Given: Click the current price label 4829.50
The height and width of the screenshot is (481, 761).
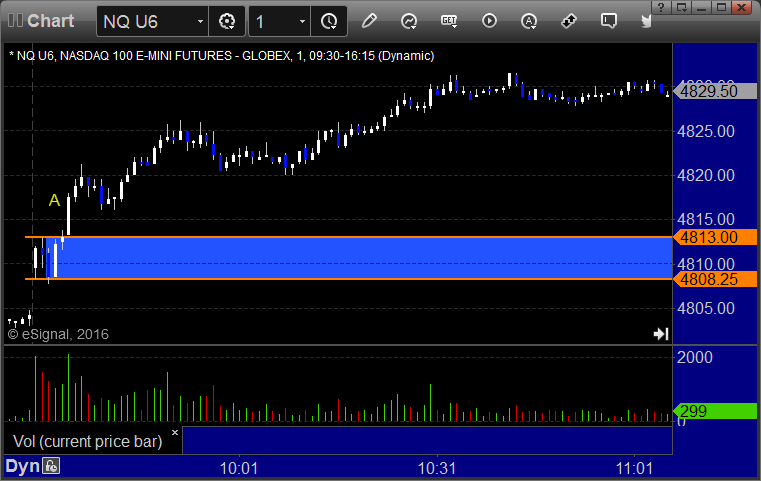Looking at the screenshot, I should 715,91.
